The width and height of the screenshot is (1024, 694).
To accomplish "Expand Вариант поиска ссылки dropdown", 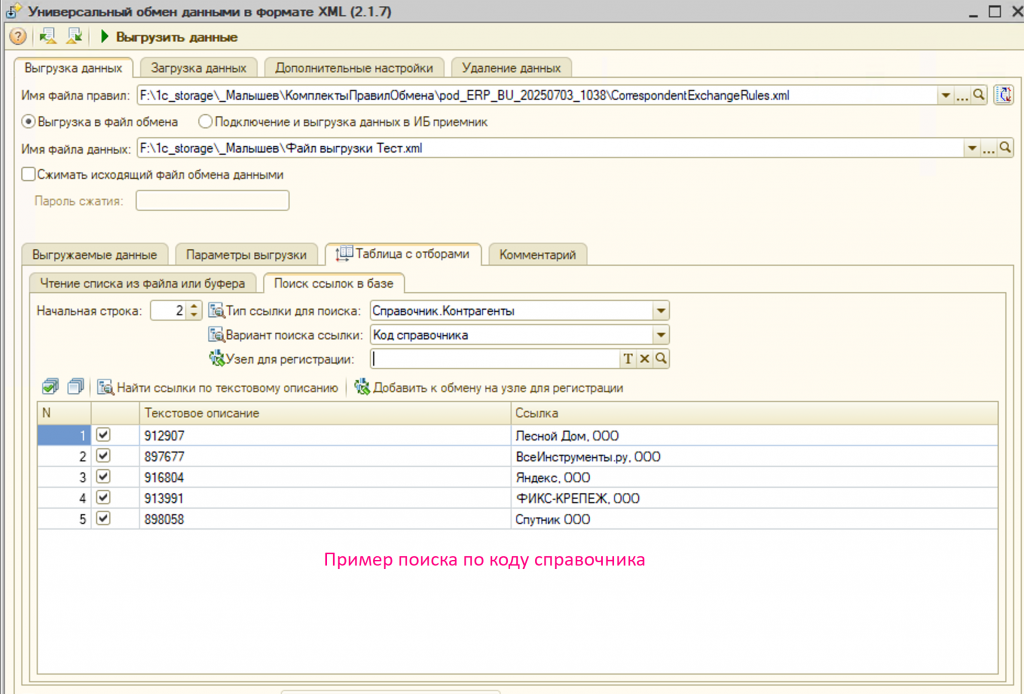I will tap(661, 335).
